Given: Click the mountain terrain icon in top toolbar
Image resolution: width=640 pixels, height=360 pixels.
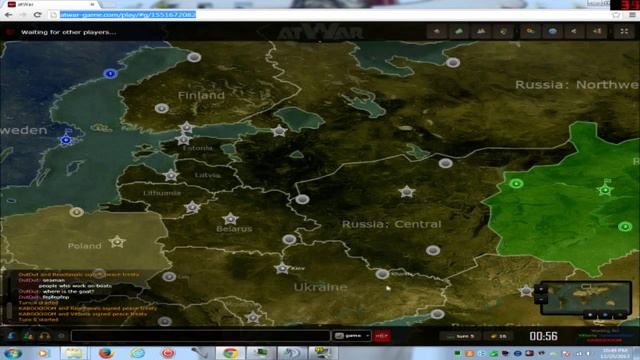Looking at the screenshot, I should tap(481, 31).
